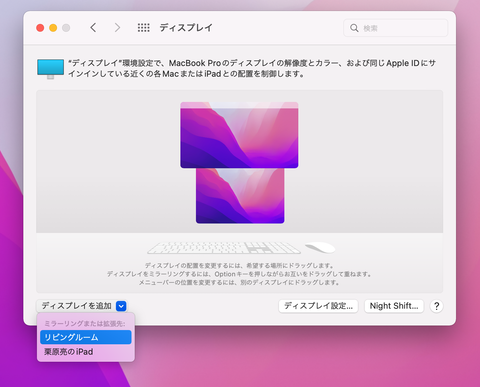Click the ミラーリングまたは拡張先 header text
This screenshot has height=387, width=480.
[85, 323]
